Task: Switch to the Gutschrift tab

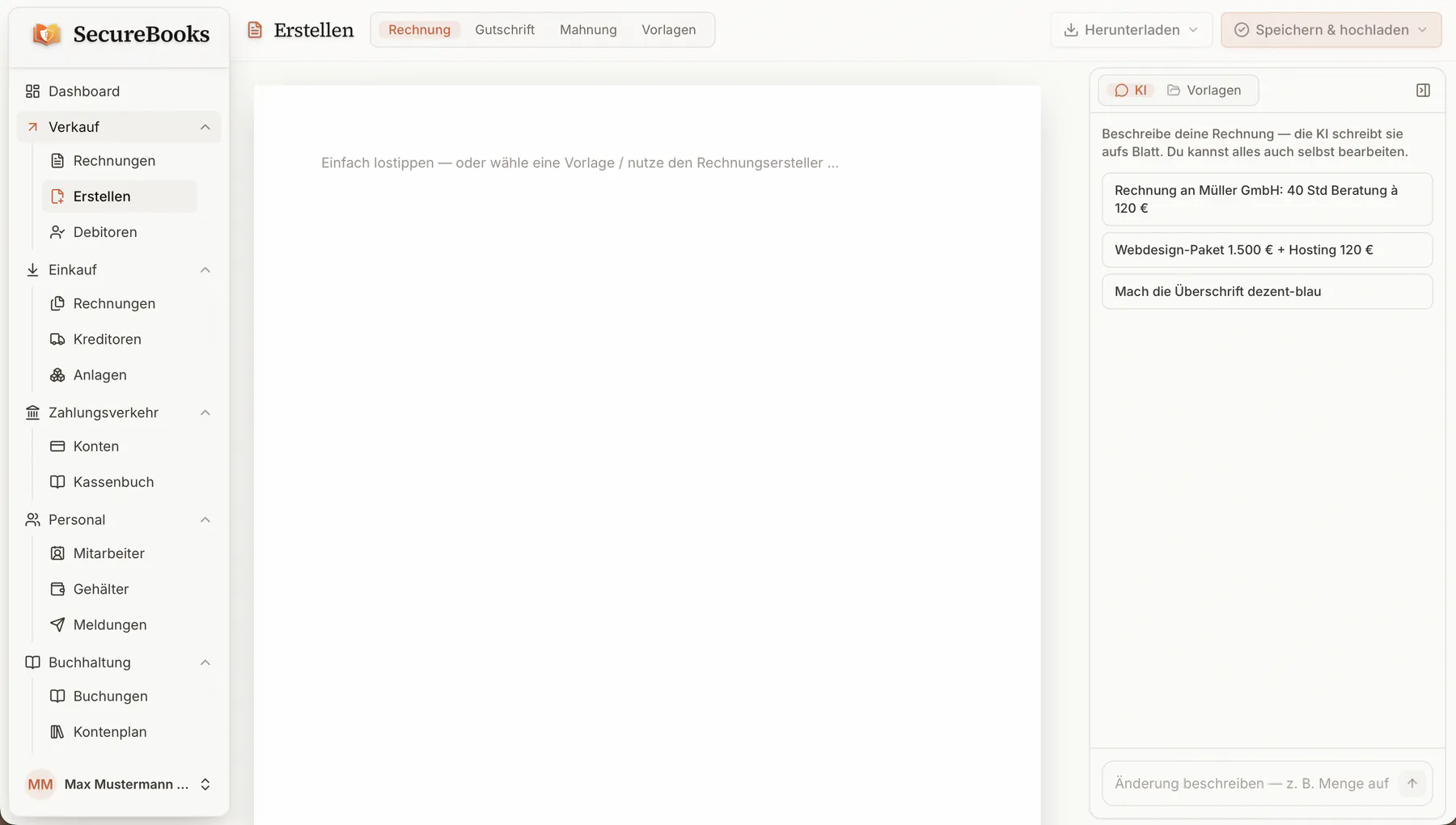Action: (x=505, y=30)
